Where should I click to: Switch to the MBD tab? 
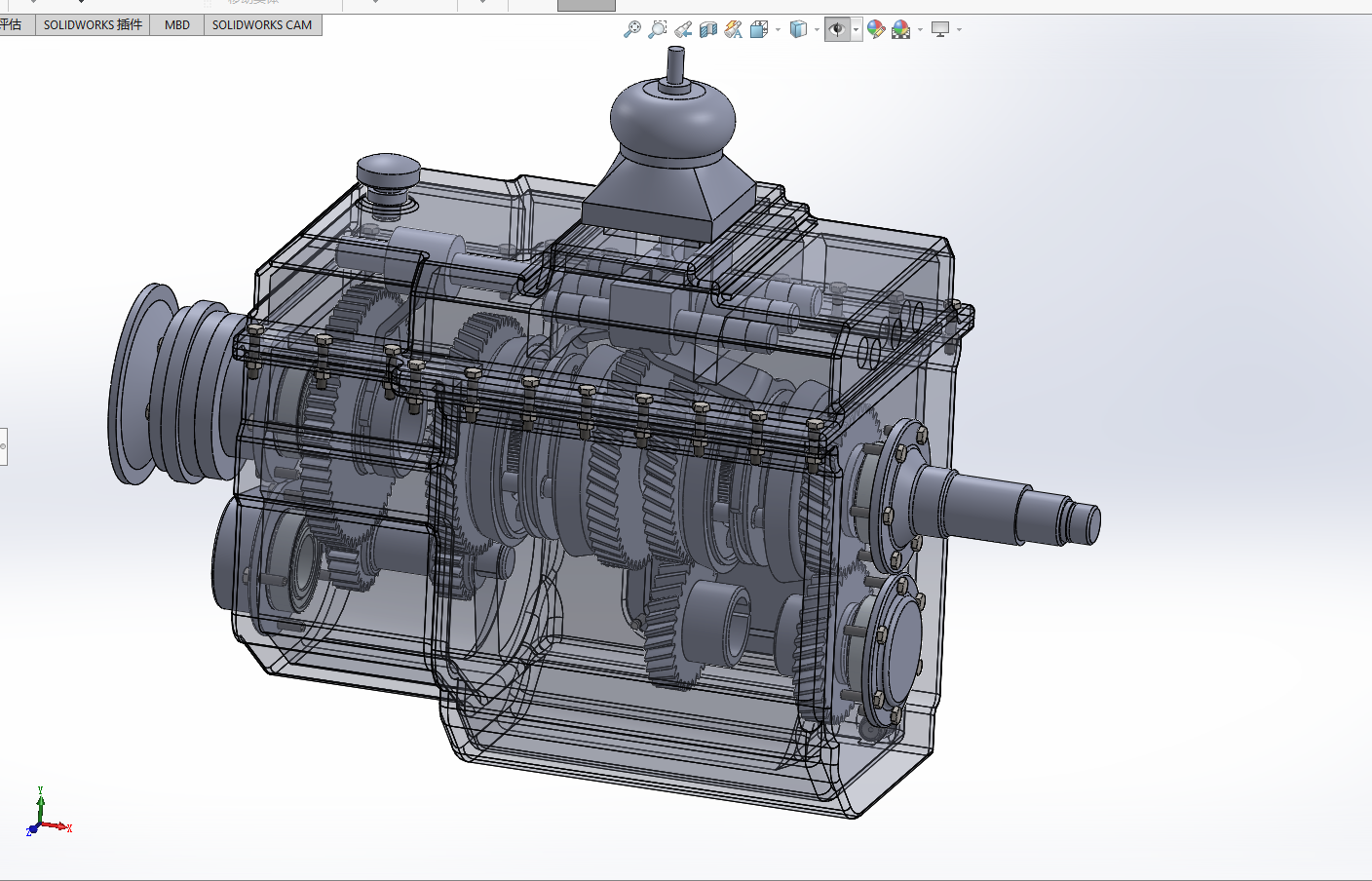(177, 24)
